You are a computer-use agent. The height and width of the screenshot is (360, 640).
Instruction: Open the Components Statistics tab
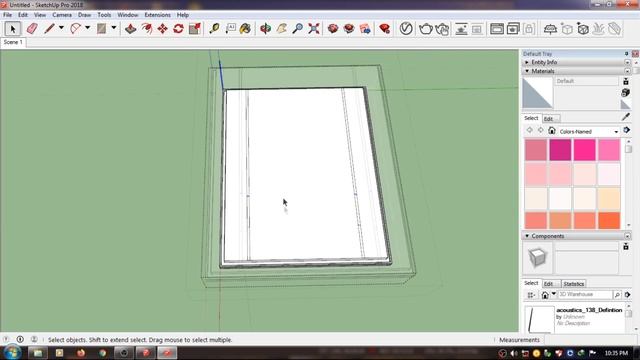point(573,284)
